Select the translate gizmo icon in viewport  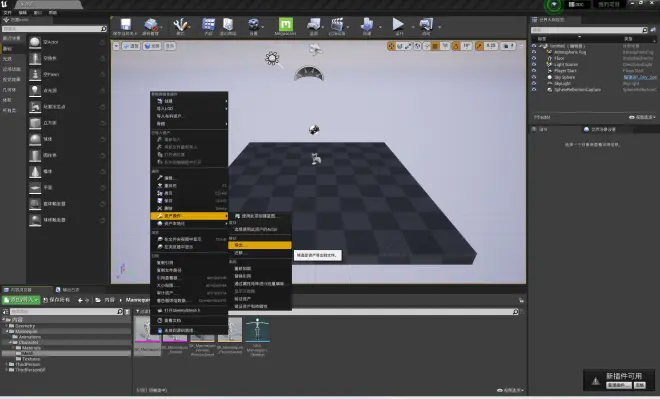pos(391,46)
